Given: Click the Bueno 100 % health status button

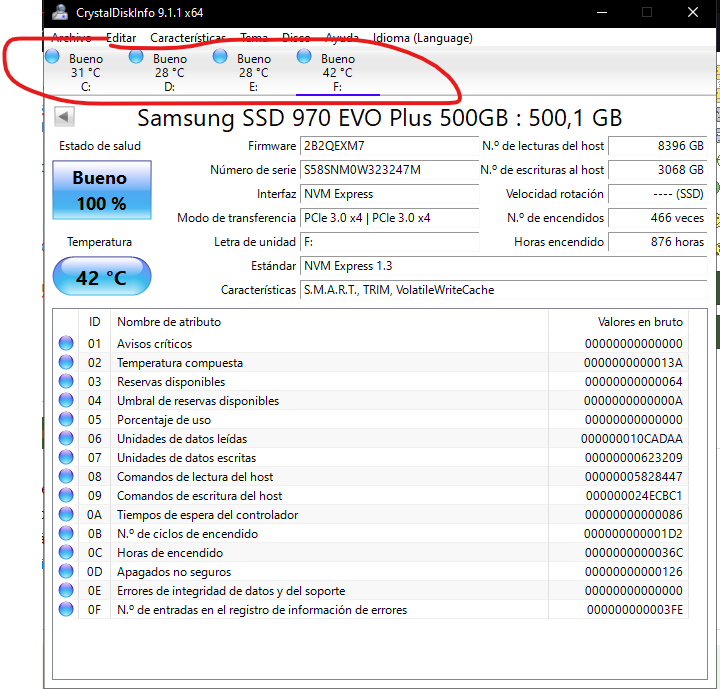Looking at the screenshot, I should tap(102, 190).
